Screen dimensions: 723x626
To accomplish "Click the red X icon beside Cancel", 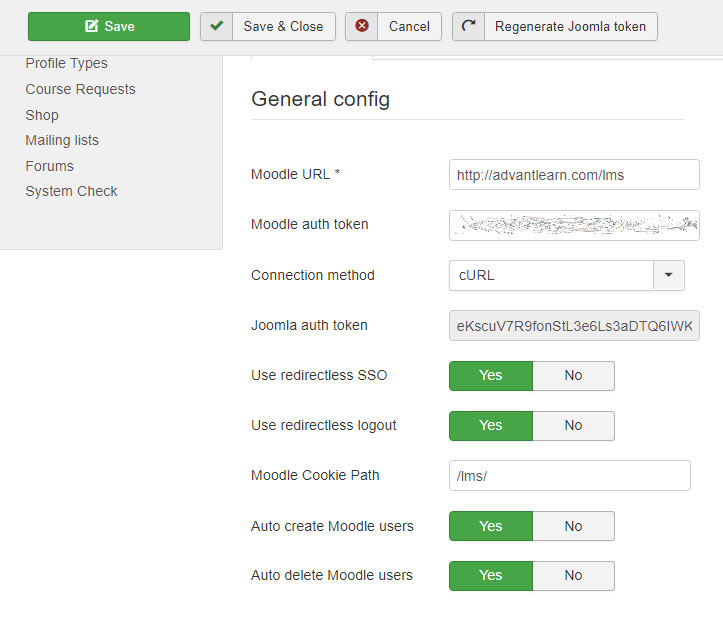I will [x=362, y=26].
